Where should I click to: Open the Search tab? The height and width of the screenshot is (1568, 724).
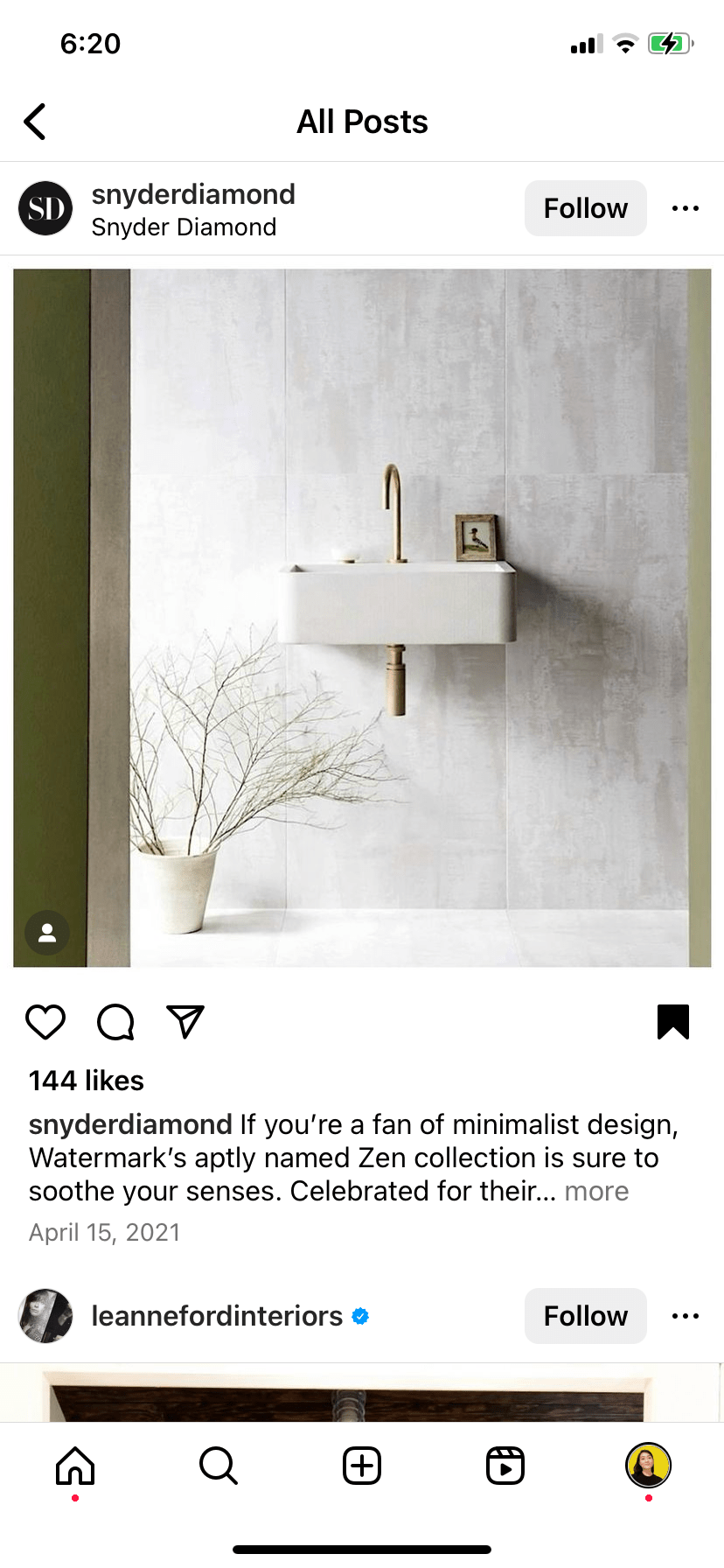pos(219,1466)
